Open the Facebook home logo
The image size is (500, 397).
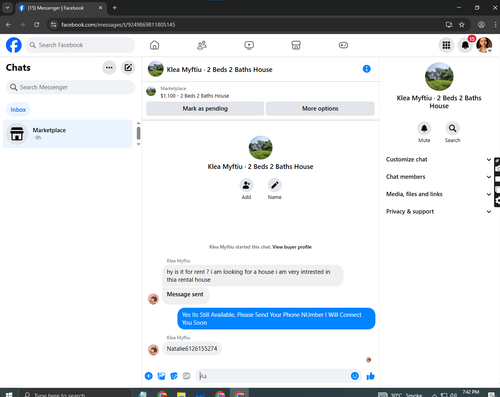click(x=14, y=45)
